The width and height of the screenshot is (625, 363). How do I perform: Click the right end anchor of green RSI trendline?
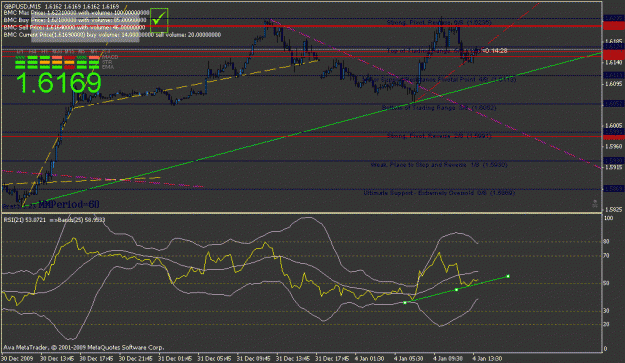point(508,276)
